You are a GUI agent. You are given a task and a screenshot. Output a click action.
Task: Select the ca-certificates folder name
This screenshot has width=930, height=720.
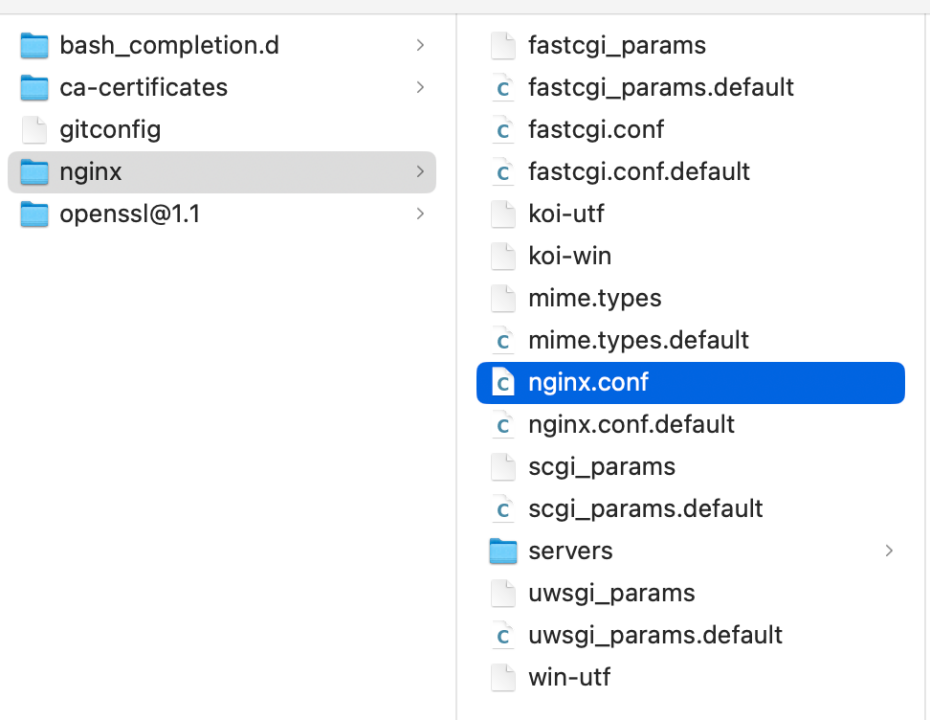(x=144, y=88)
